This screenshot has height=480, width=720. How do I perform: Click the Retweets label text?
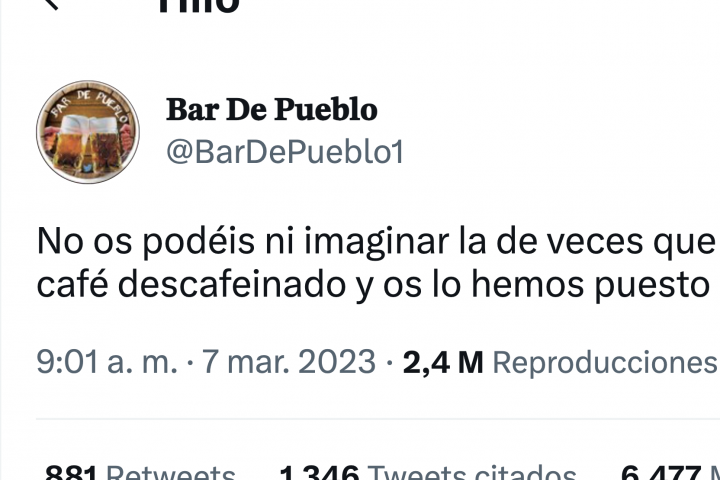click(x=171, y=472)
